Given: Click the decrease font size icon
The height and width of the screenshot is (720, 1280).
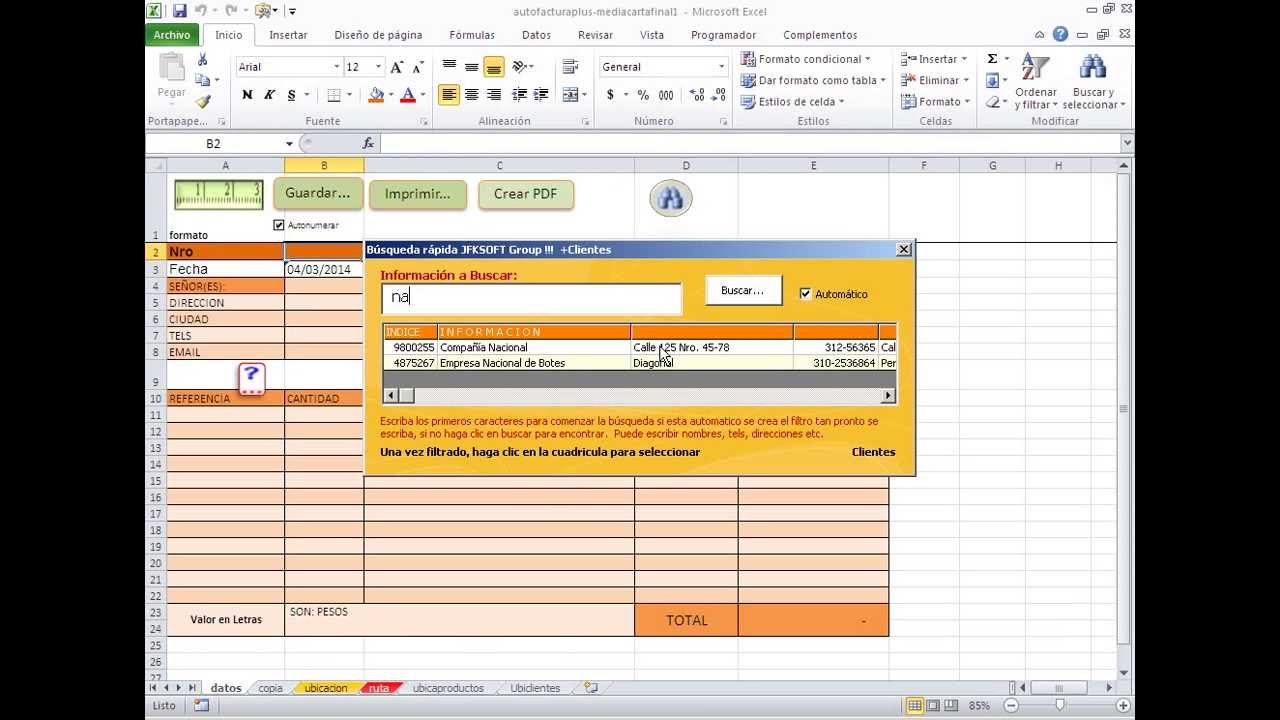Looking at the screenshot, I should click(x=417, y=67).
